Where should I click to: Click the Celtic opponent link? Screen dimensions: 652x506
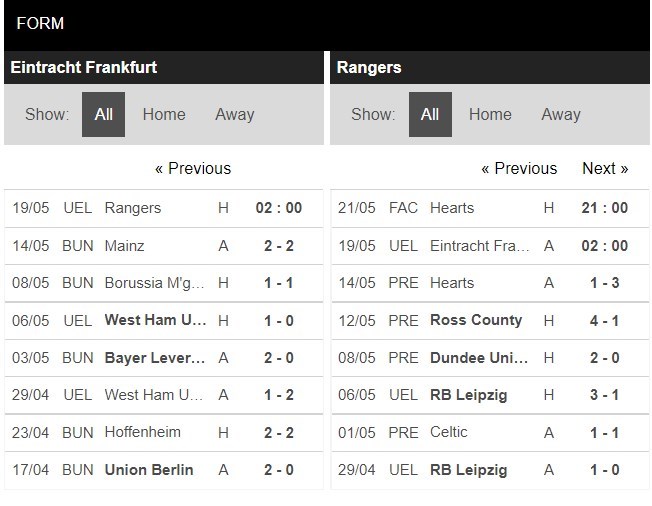449,432
